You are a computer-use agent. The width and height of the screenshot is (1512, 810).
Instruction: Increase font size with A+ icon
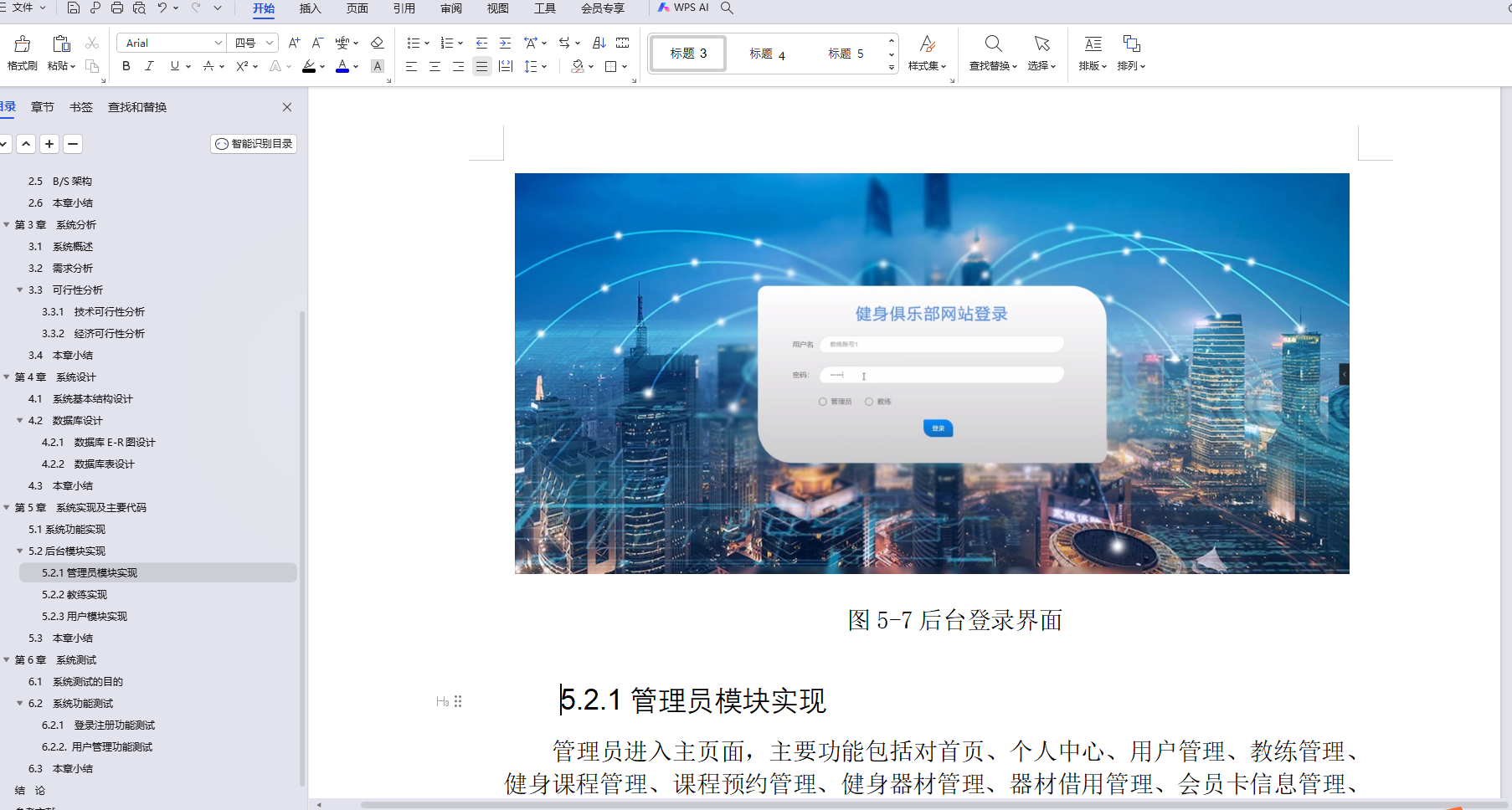(294, 43)
